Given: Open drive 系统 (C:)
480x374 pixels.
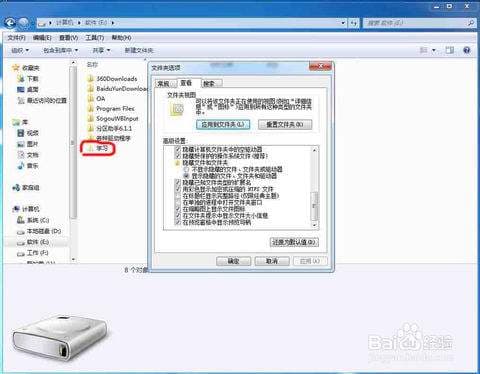Looking at the screenshot, I should (x=33, y=220).
